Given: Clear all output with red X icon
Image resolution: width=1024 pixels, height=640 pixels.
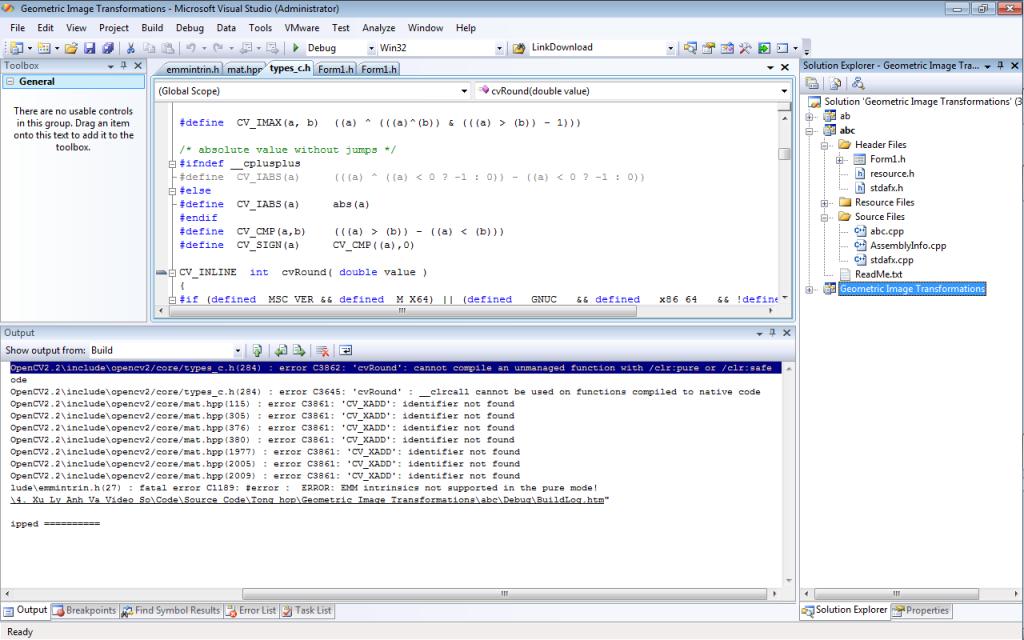Looking at the screenshot, I should 322,351.
